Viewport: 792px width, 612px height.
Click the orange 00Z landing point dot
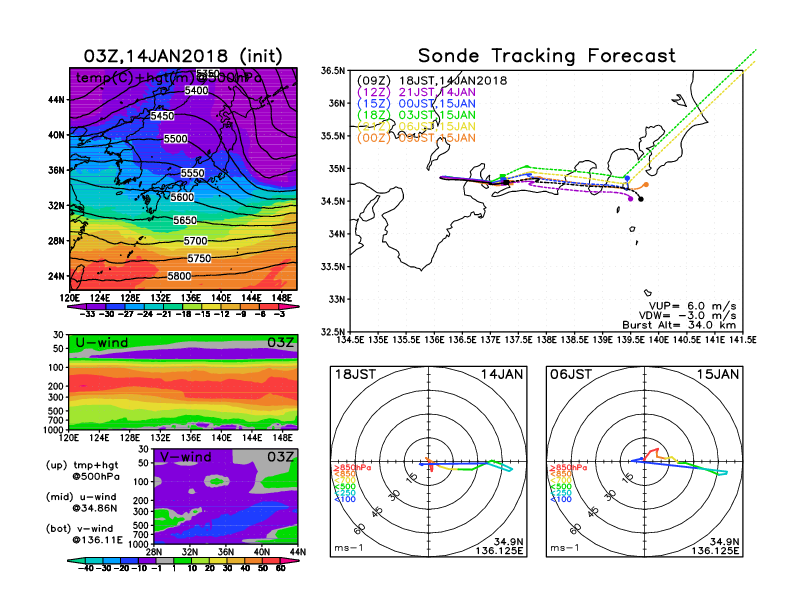point(646,184)
